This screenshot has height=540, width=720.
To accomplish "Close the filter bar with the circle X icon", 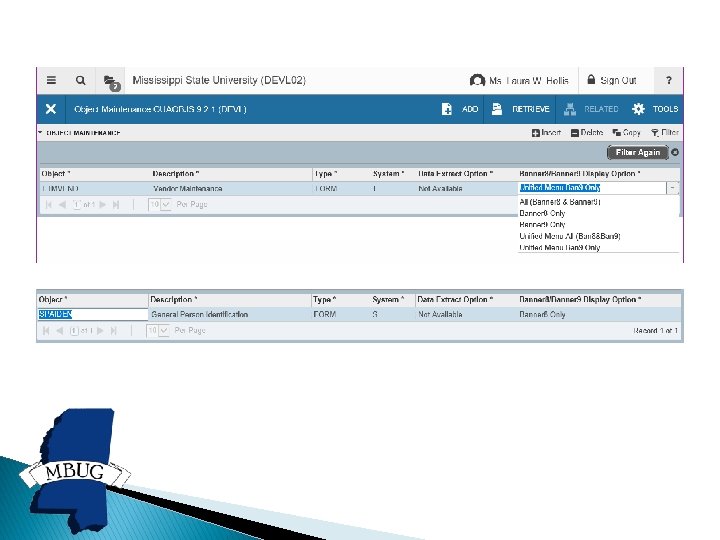I will click(675, 152).
